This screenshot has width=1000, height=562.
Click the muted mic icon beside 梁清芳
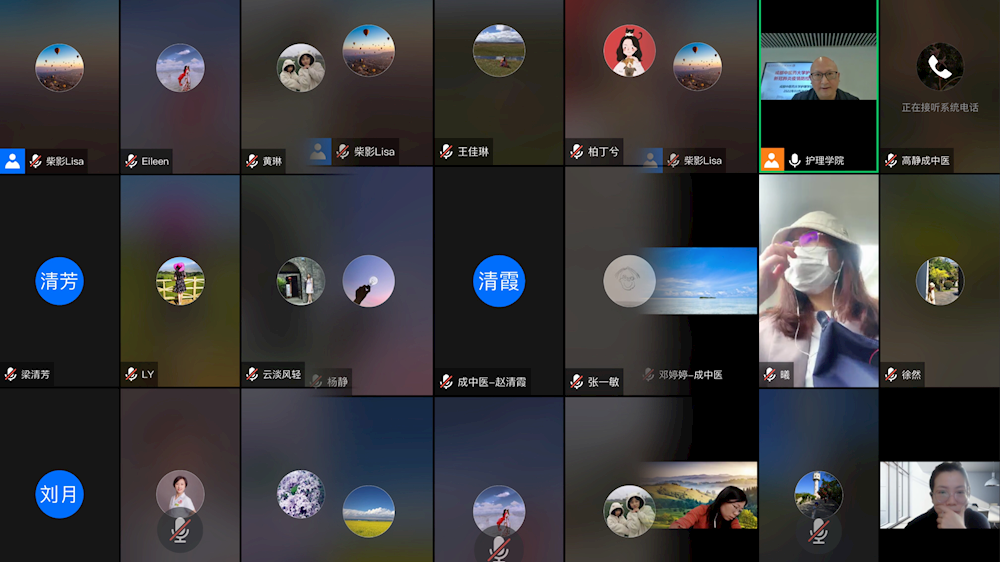(11, 375)
